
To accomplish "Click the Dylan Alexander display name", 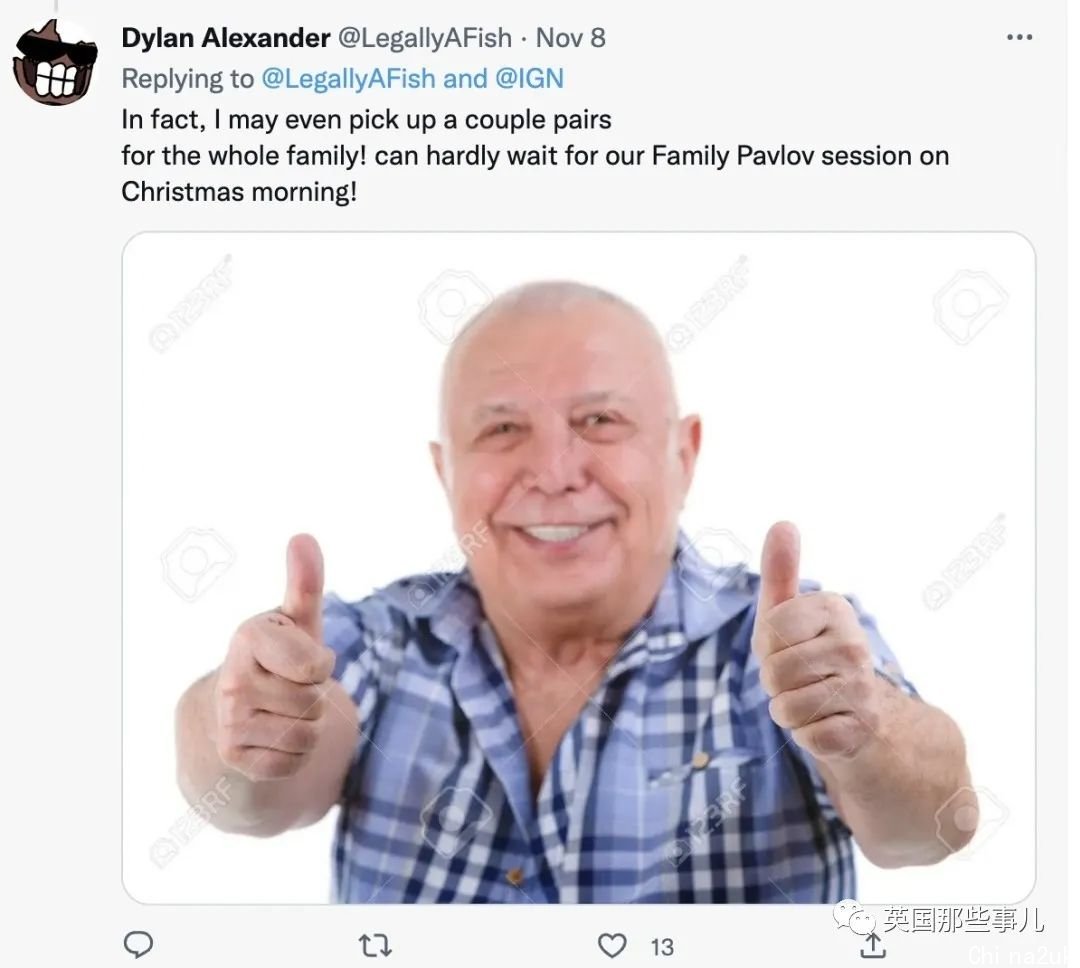I will pyautogui.click(x=226, y=38).
